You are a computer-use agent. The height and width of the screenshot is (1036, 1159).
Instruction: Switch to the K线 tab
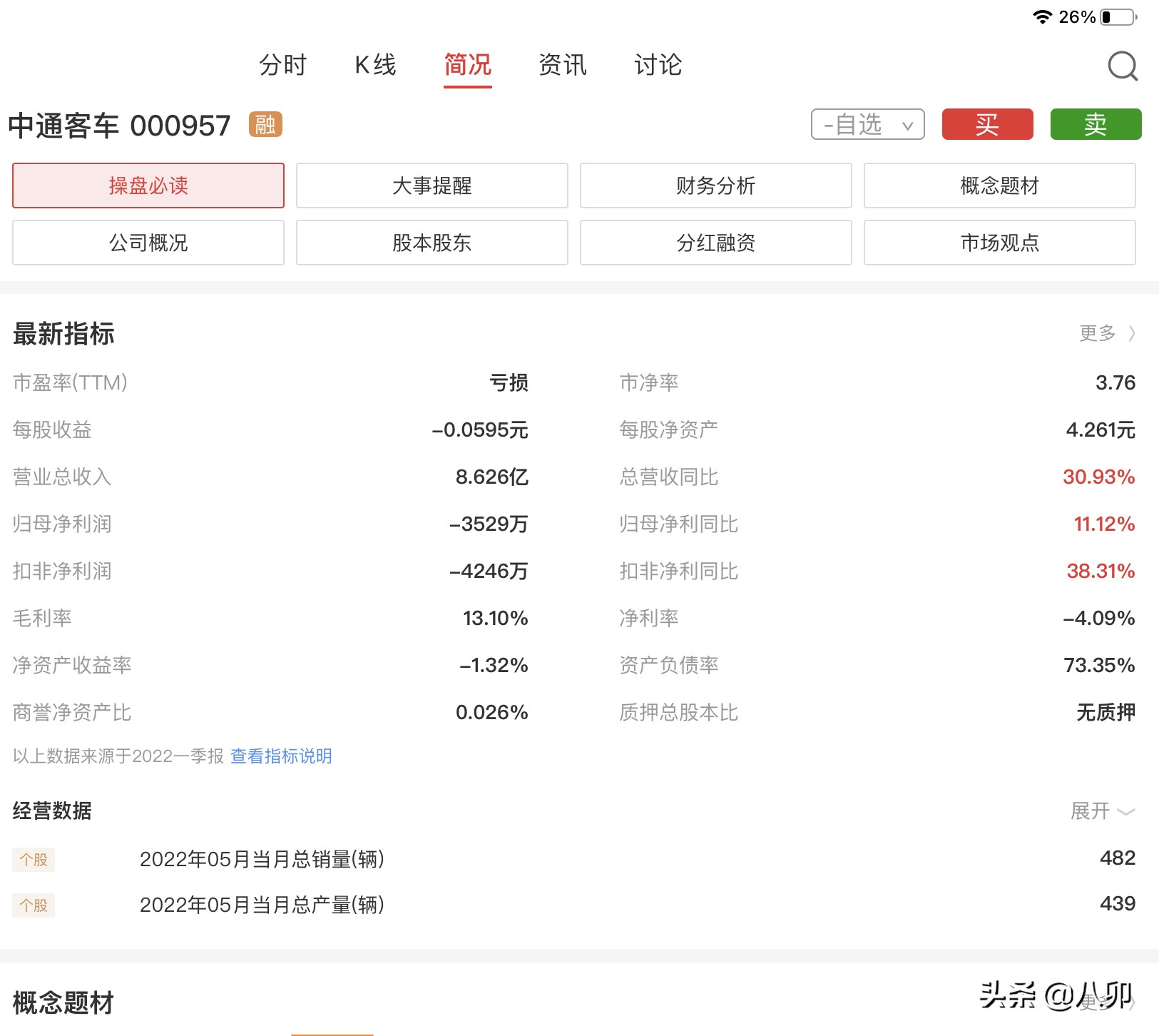(376, 65)
